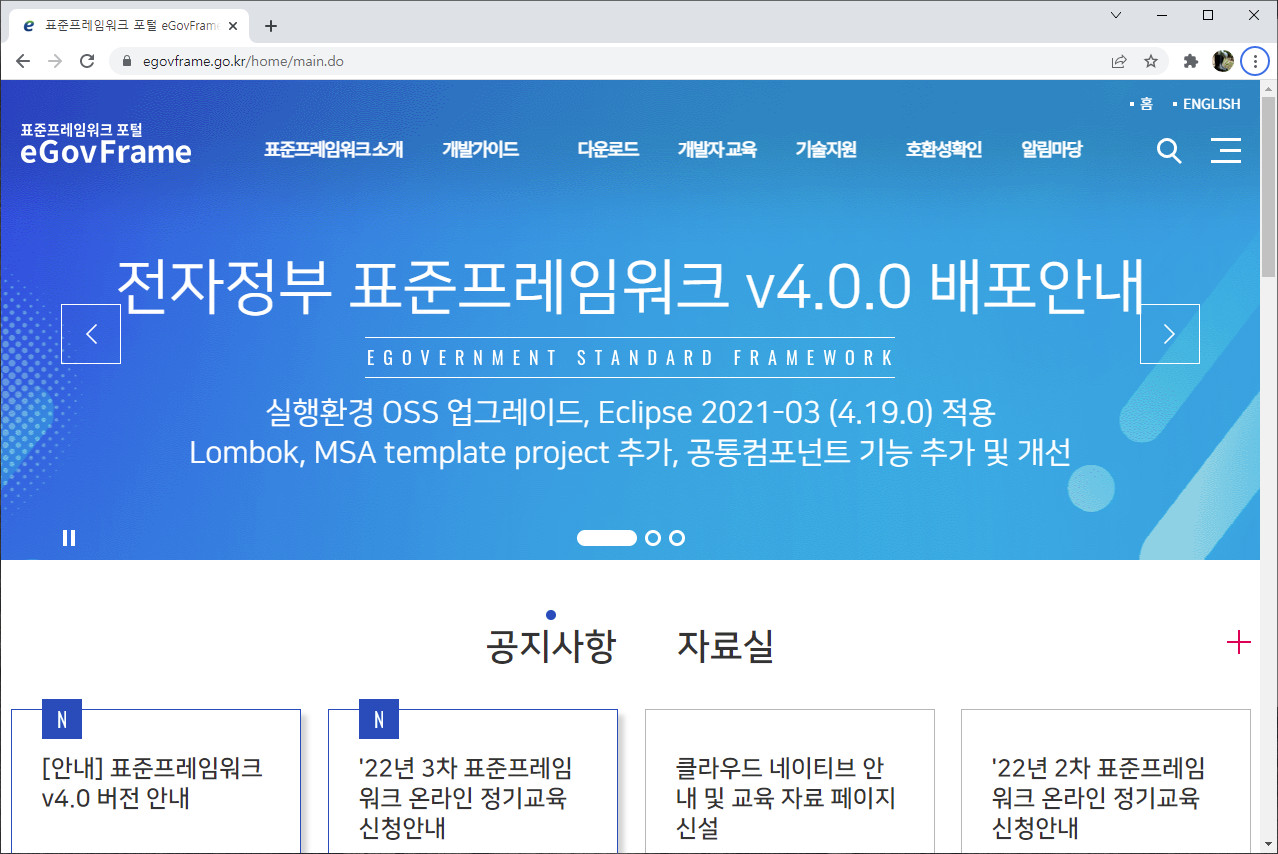Reload the page with the refresh icon

point(87,61)
